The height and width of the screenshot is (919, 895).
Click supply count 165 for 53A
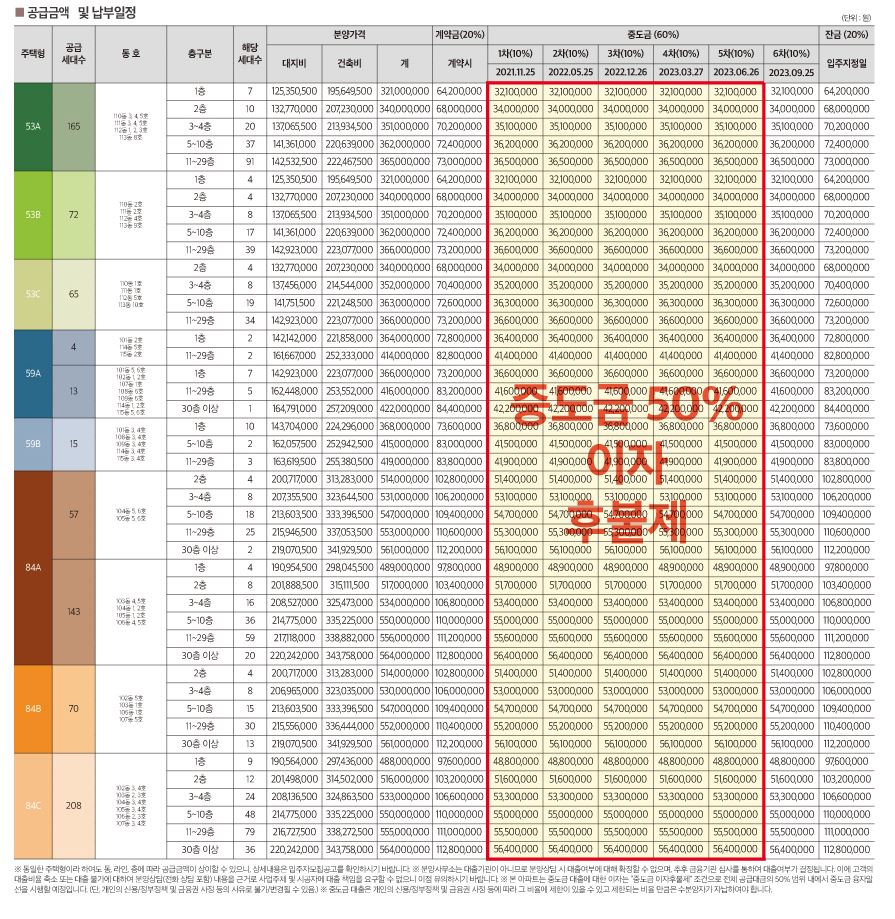click(73, 127)
